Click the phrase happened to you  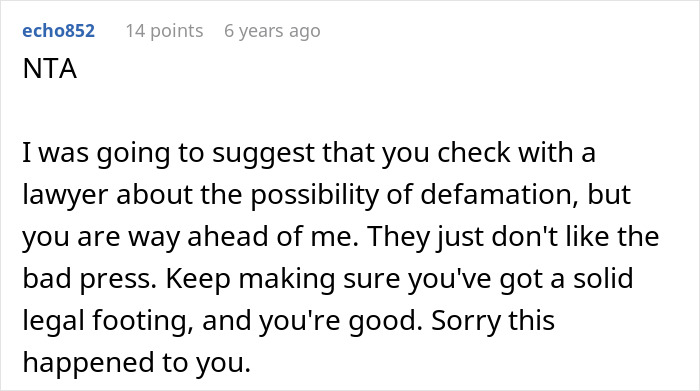[x=137, y=362]
